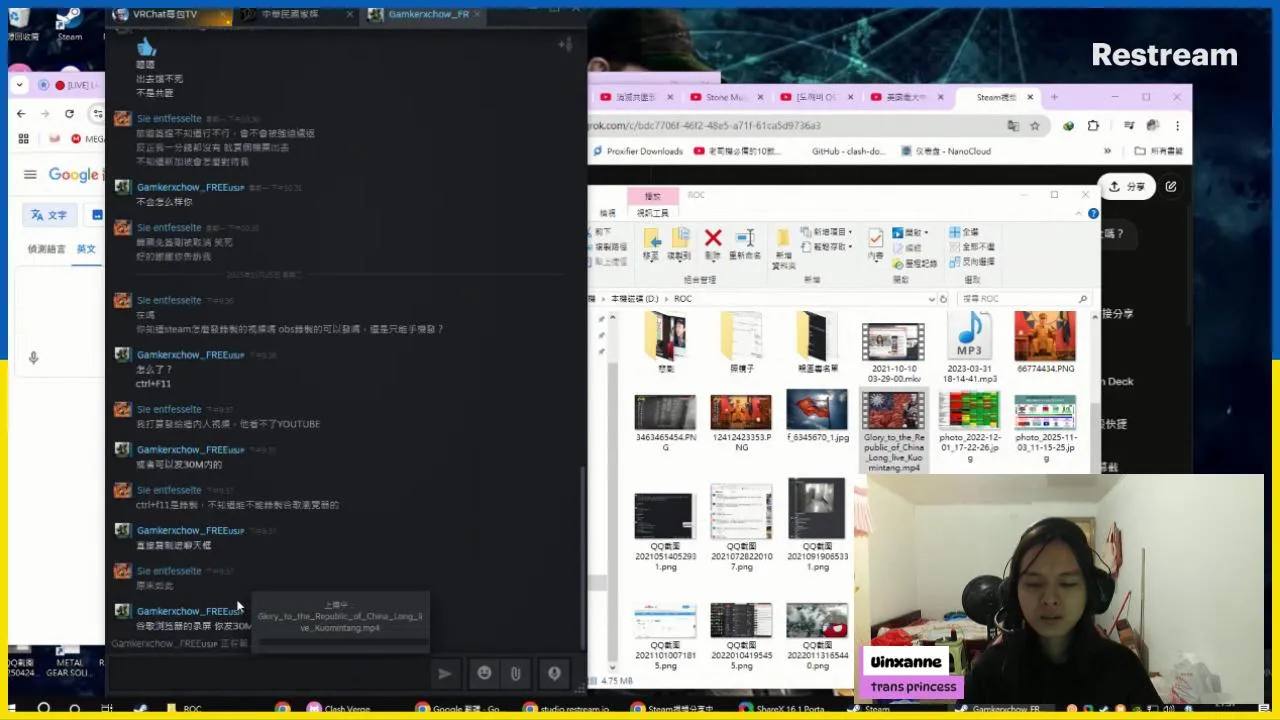Click Select all in the Explorer ribbon
Viewport: 1280px width, 720px height.
point(964,232)
